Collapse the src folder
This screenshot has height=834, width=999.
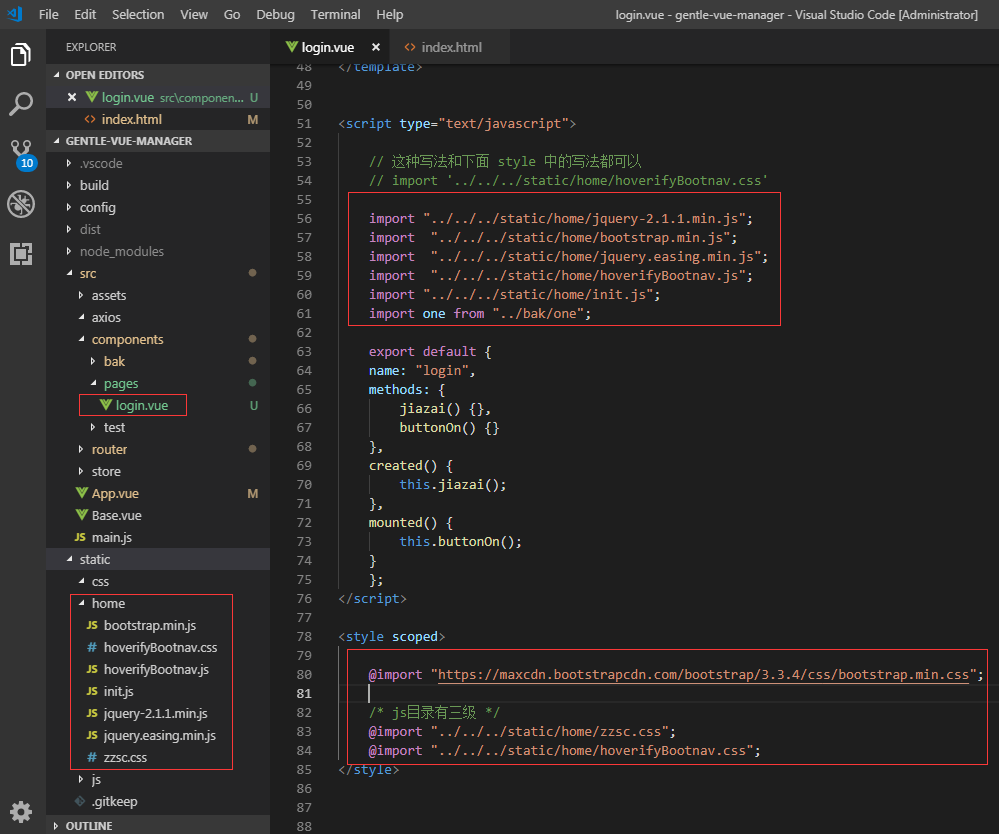[158, 273]
